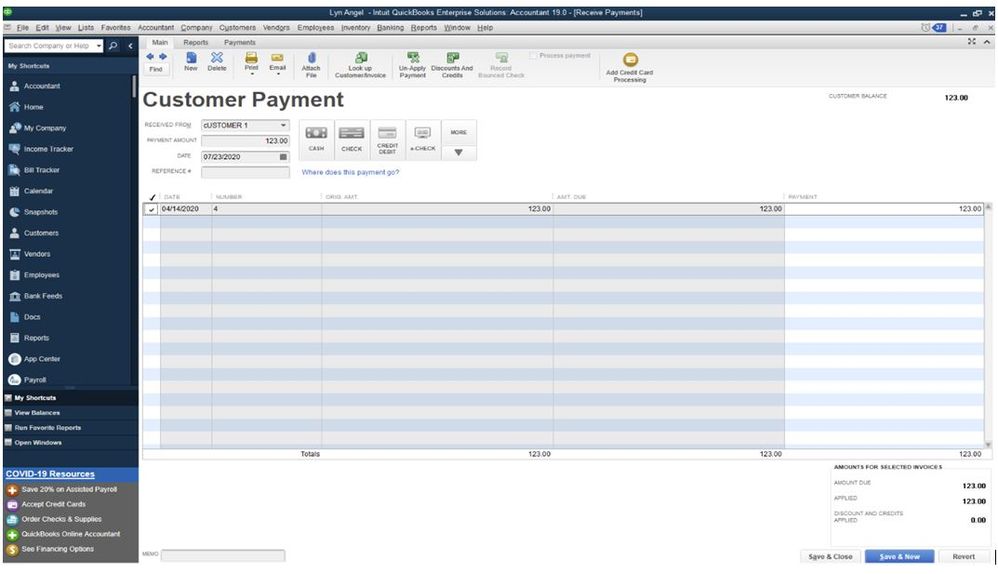Expand MORE payment methods dropdown
The image size is (998, 574).
(458, 152)
